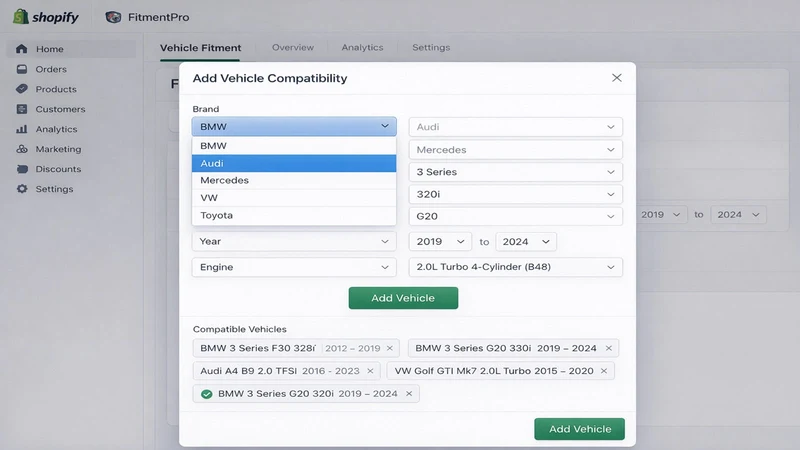Image resolution: width=800 pixels, height=450 pixels.
Task: Open the 2024 end year dropdown in dialog
Action: click(x=526, y=241)
